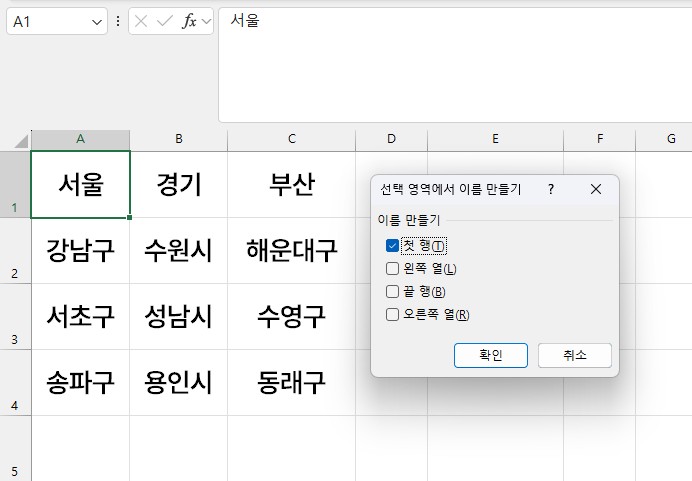Click the 취소 button
692x481 pixels.
pos(575,355)
